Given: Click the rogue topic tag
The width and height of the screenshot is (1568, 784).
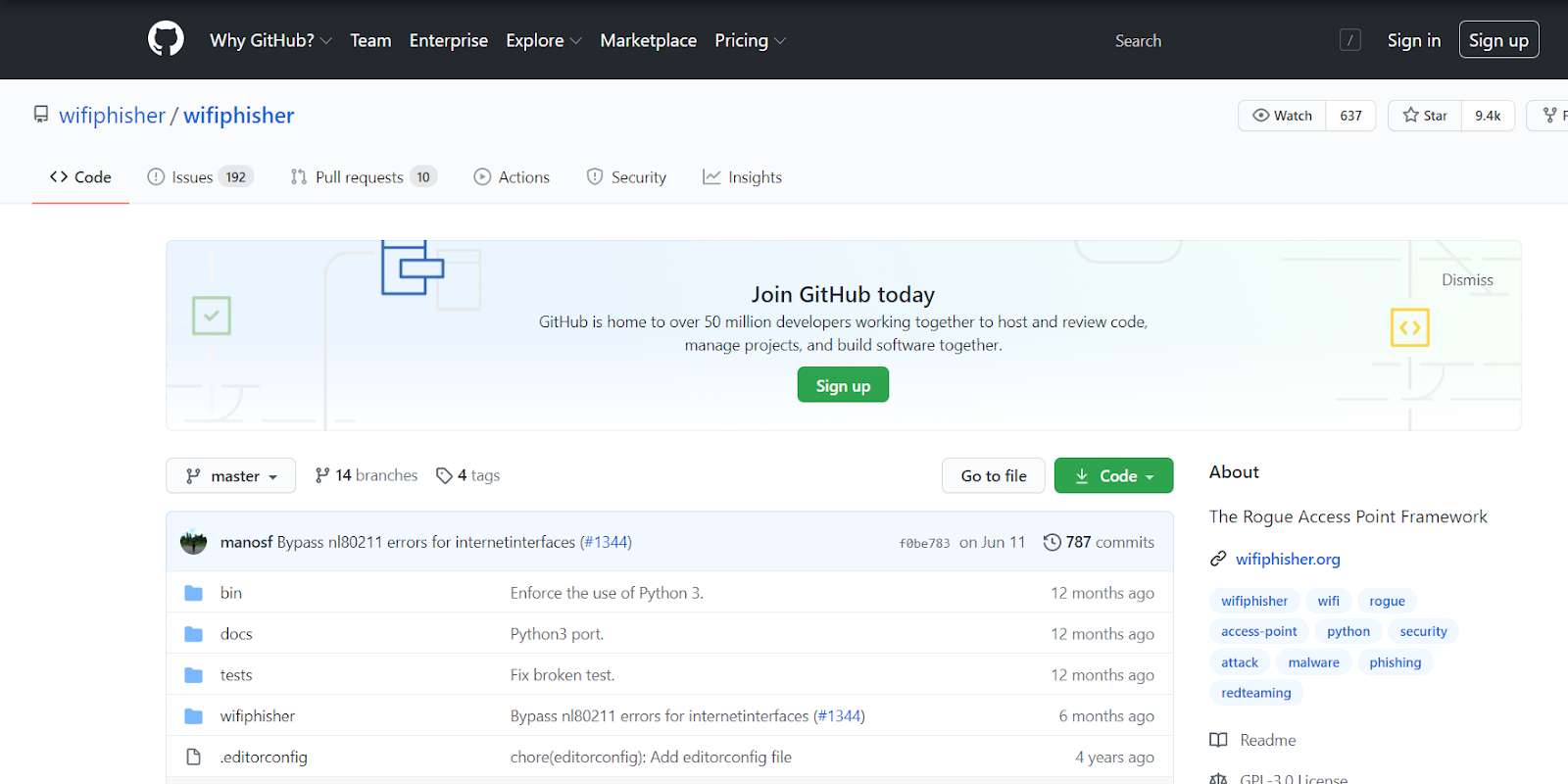Looking at the screenshot, I should pos(1387,601).
